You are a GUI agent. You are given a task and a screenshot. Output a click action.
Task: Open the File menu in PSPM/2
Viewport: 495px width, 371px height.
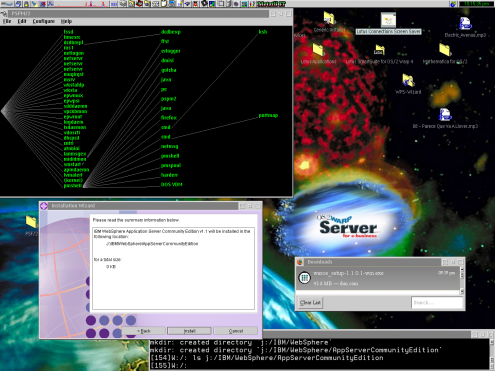7,21
